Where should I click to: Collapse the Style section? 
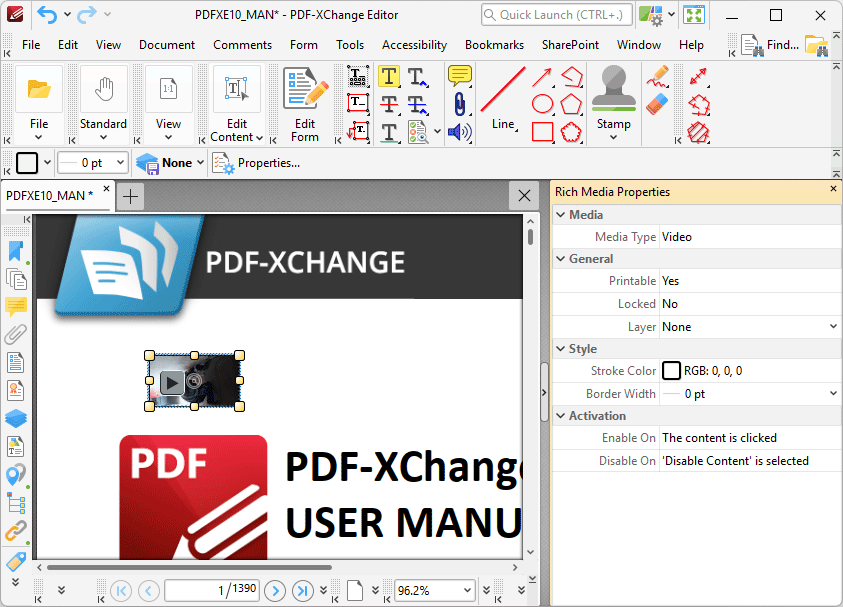pyautogui.click(x=560, y=348)
